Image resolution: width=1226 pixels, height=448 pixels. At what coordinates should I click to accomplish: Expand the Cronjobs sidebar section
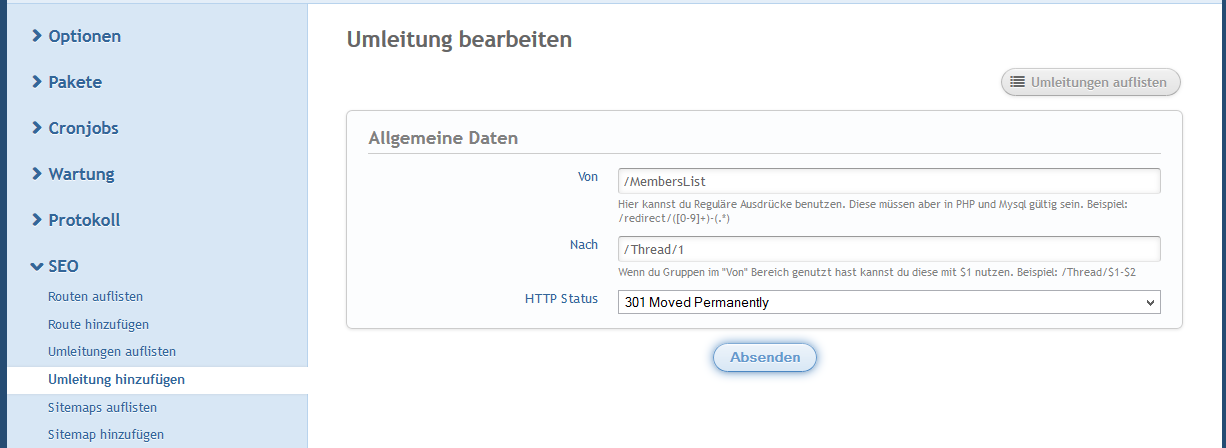pos(83,128)
